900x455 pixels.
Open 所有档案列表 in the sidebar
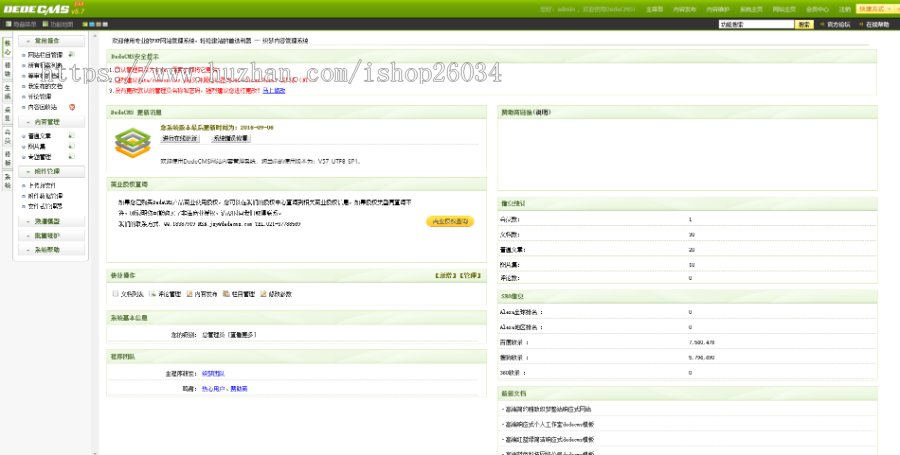(x=44, y=65)
